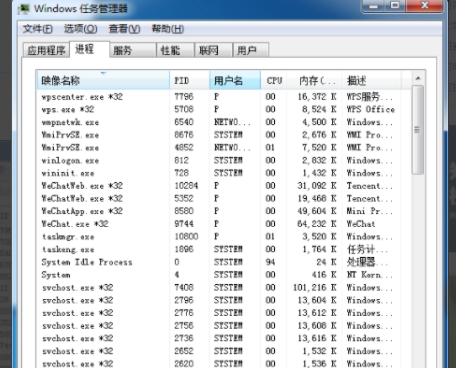Sort by the CPU column header
Screen dimensions: 456x368
pos(274,80)
